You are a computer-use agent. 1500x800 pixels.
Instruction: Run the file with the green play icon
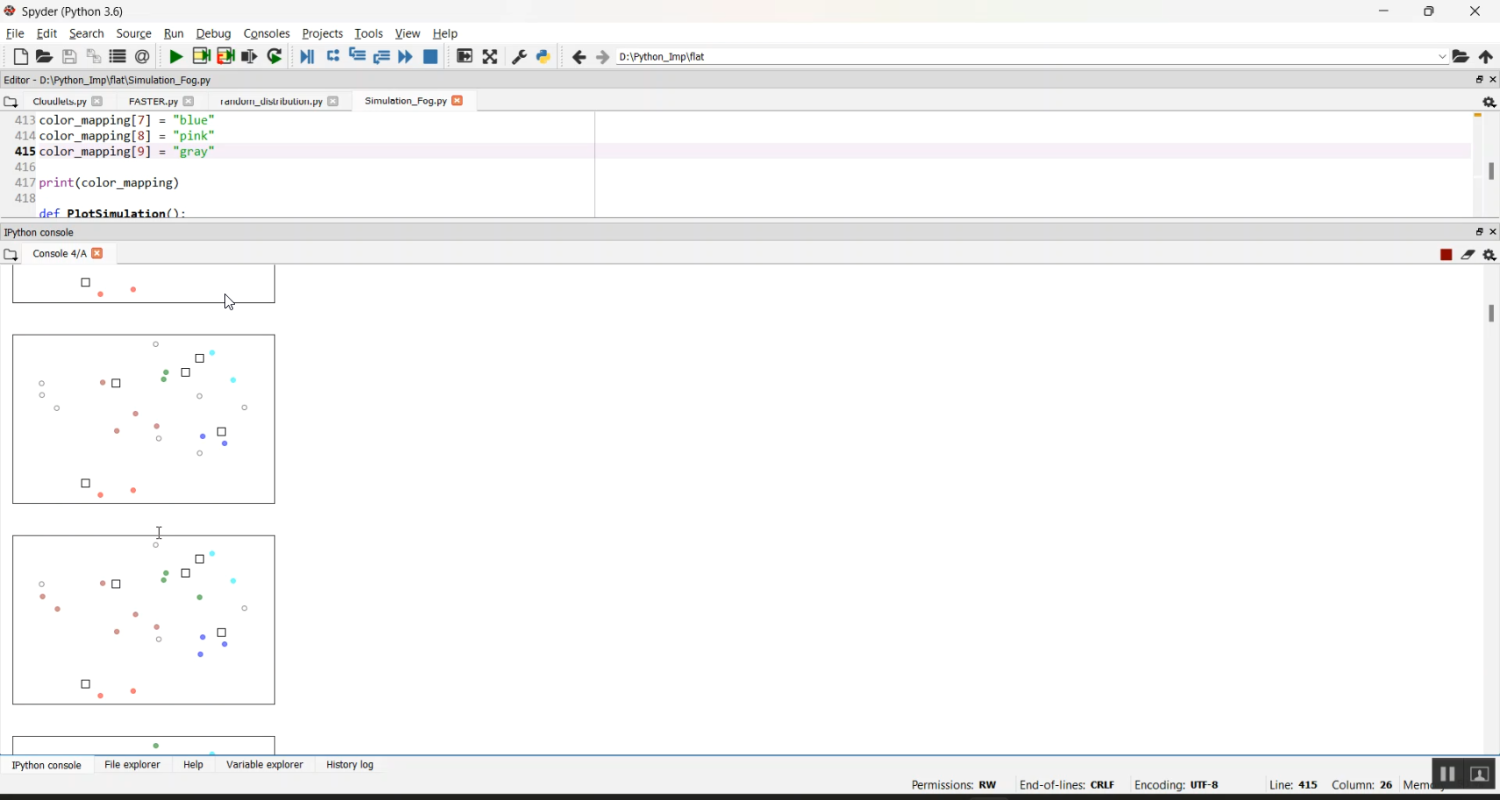(x=176, y=57)
